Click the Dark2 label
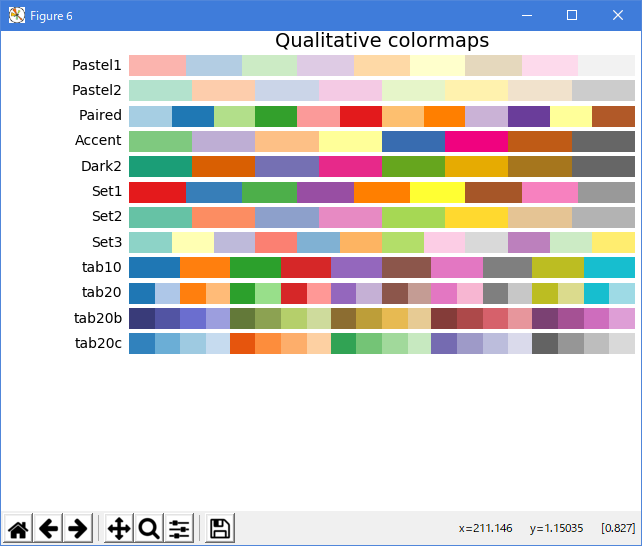The height and width of the screenshot is (546, 642). tap(101, 166)
